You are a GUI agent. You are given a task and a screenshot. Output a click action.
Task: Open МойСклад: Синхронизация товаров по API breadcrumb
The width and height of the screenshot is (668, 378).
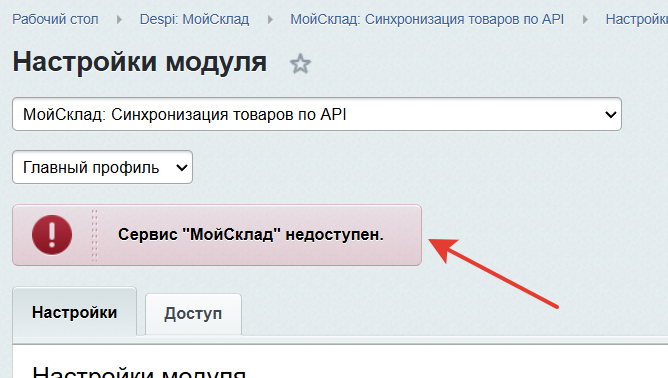(427, 19)
